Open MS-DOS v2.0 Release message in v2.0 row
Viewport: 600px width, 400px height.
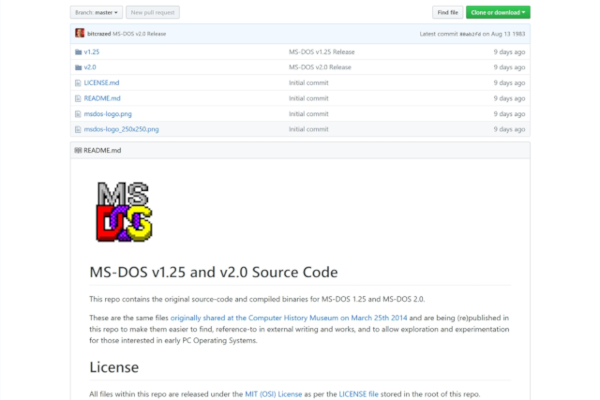pyautogui.click(x=320, y=67)
